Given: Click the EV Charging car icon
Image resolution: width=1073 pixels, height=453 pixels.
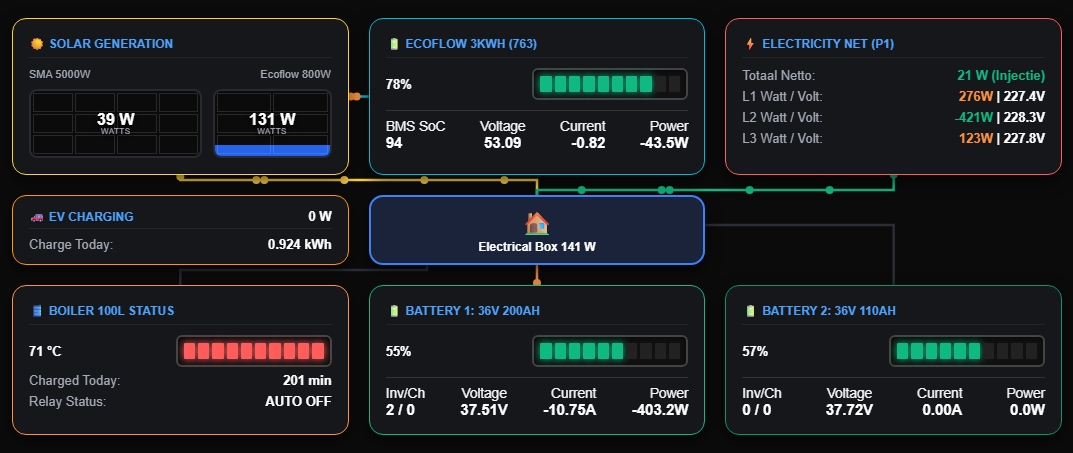Looking at the screenshot, I should [37, 217].
